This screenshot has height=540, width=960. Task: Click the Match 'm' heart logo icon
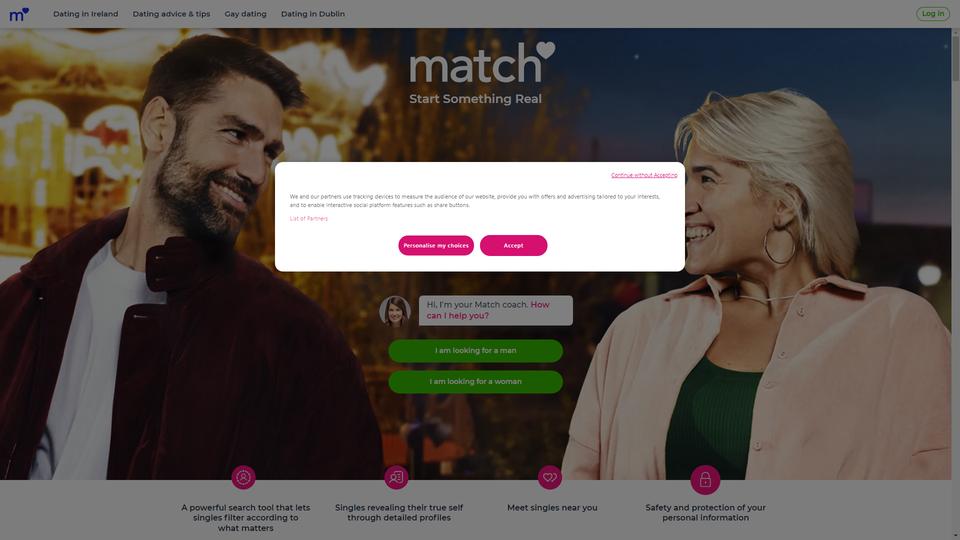pyautogui.click(x=19, y=14)
